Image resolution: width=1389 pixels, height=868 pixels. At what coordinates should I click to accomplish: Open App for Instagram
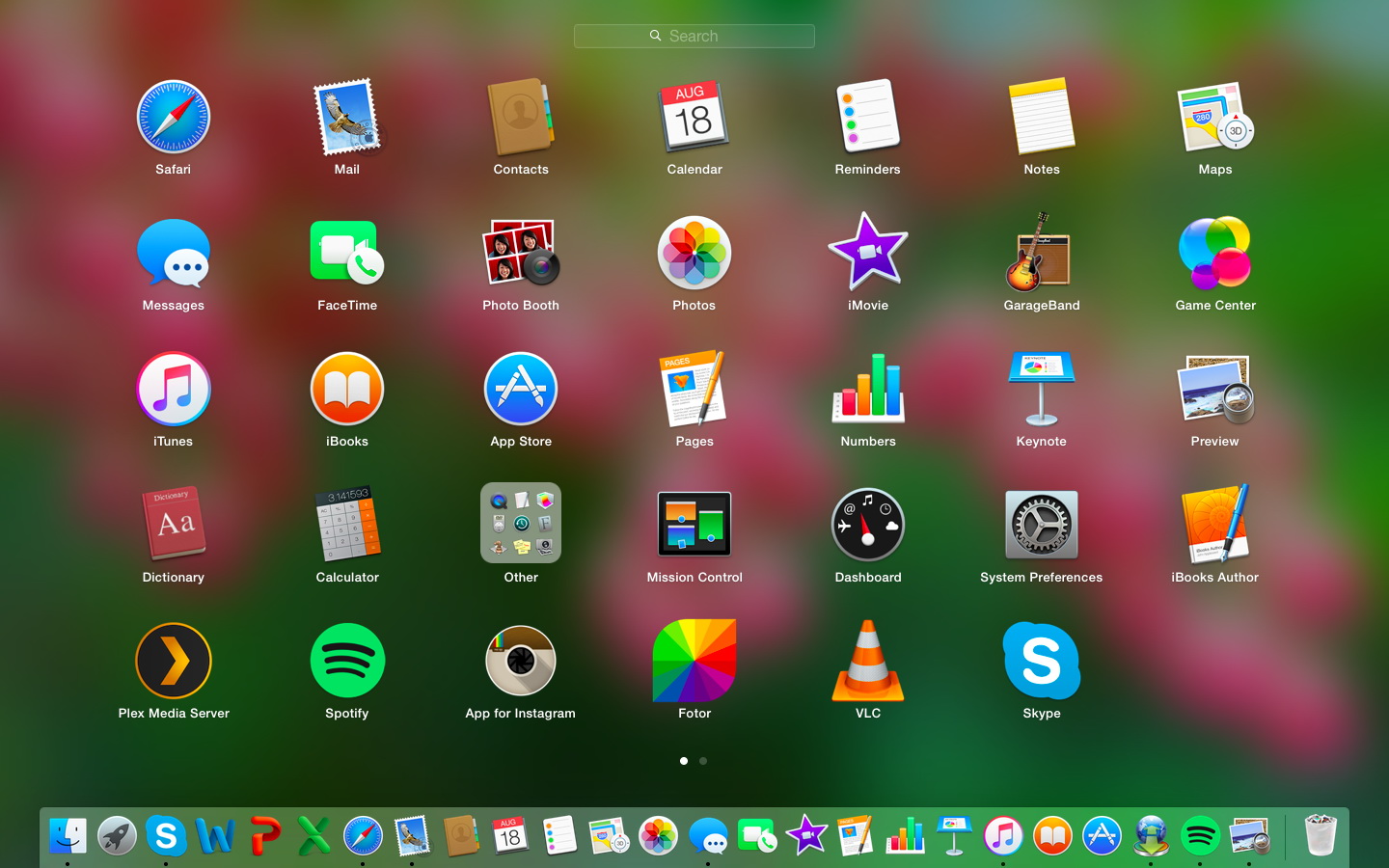pos(521,662)
